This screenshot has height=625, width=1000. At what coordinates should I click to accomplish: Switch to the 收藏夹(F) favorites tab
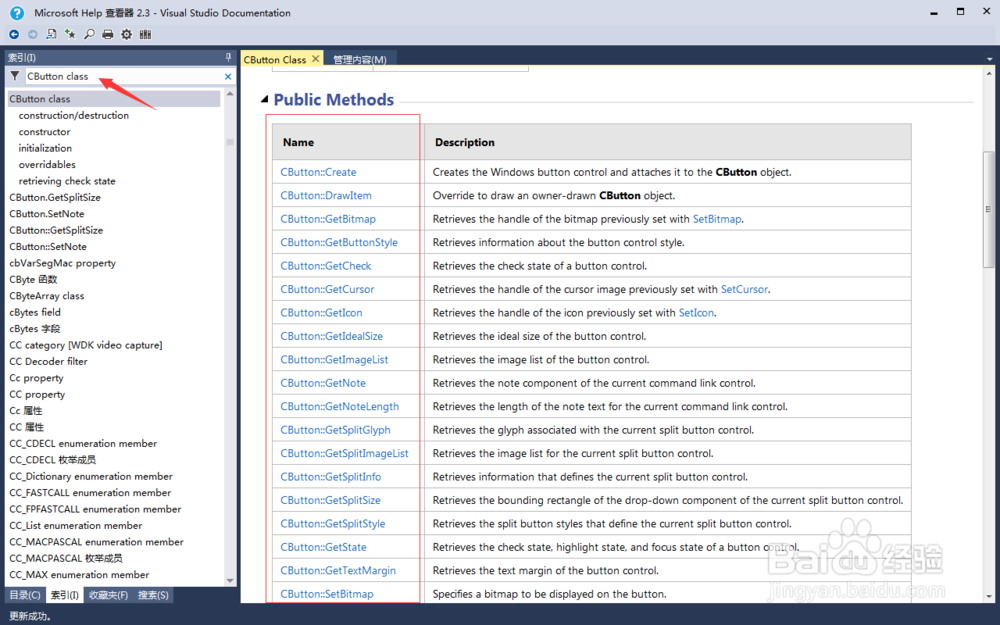tap(108, 595)
